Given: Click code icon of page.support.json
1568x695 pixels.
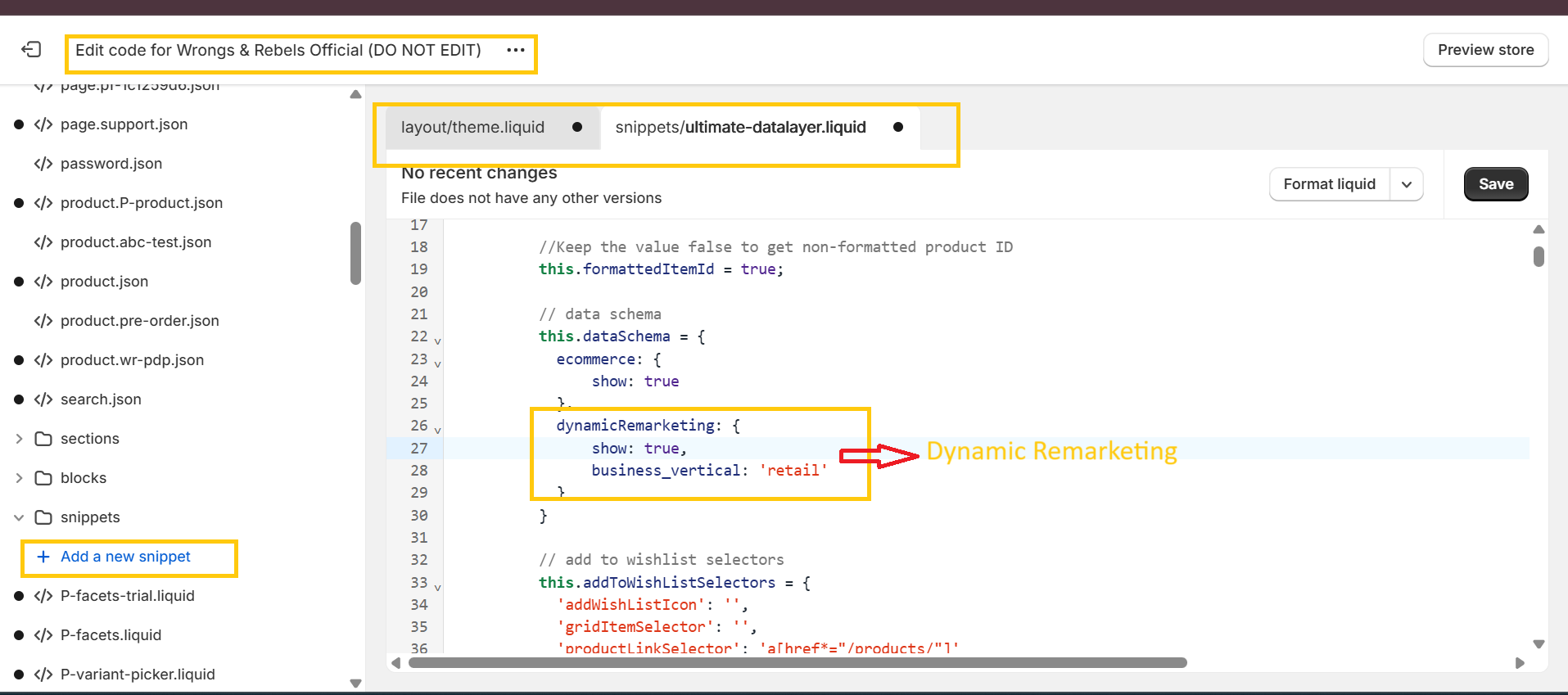Looking at the screenshot, I should coord(43,124).
